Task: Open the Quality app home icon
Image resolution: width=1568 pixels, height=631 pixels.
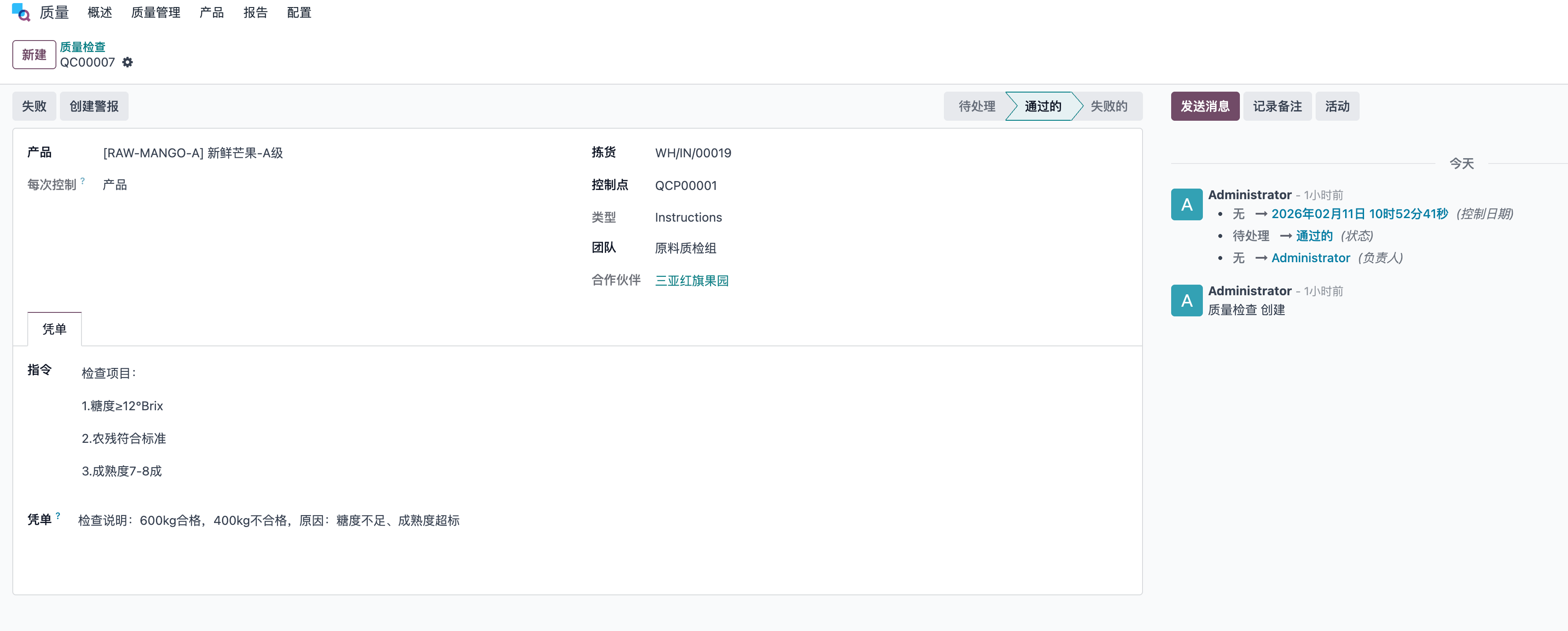Action: click(21, 12)
